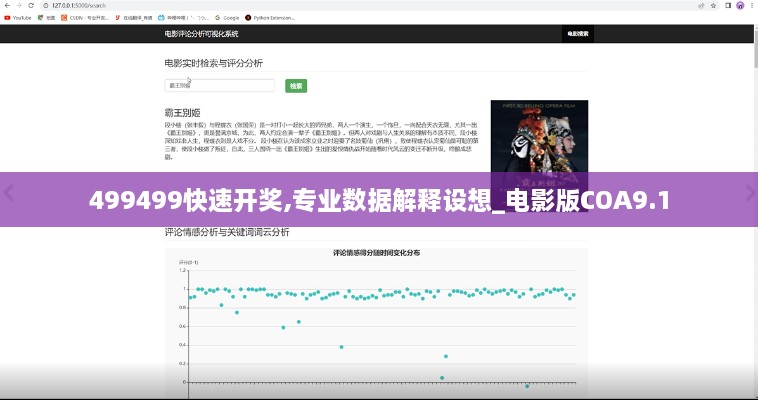The height and width of the screenshot is (400, 758).
Task: Toggle the browser side panel icon
Action: pos(728,5)
